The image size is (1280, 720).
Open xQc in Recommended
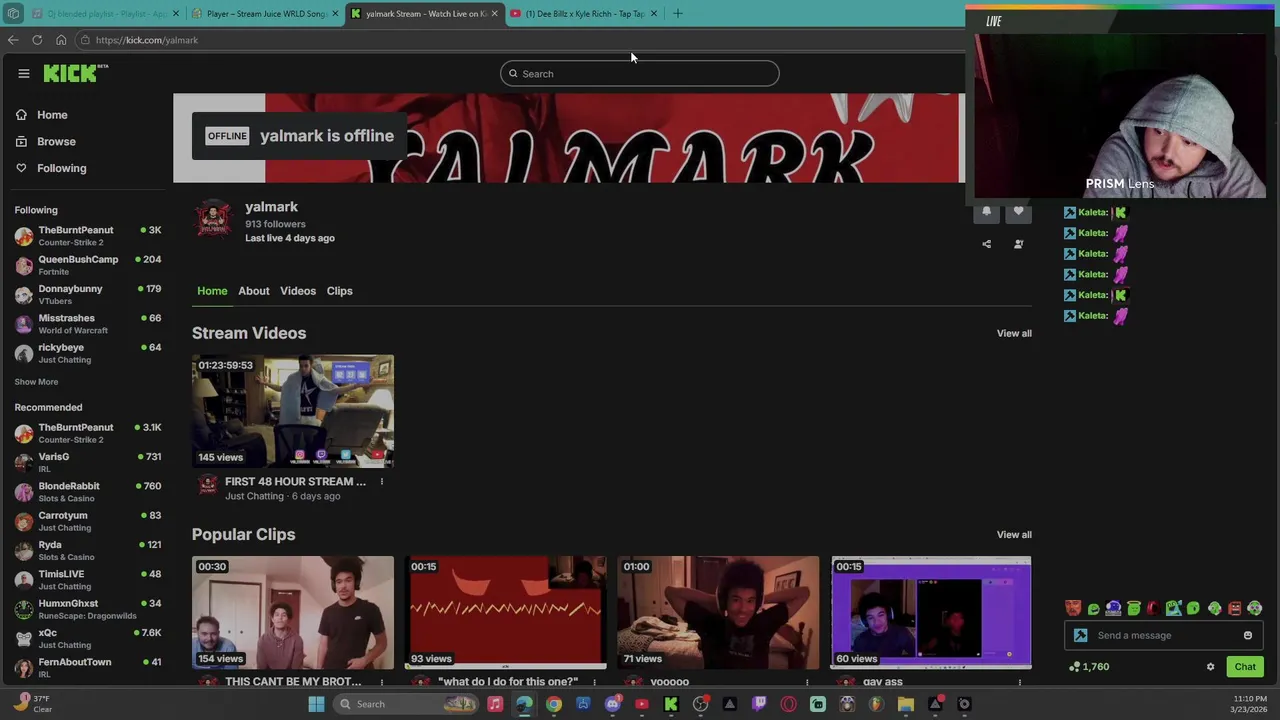point(88,638)
